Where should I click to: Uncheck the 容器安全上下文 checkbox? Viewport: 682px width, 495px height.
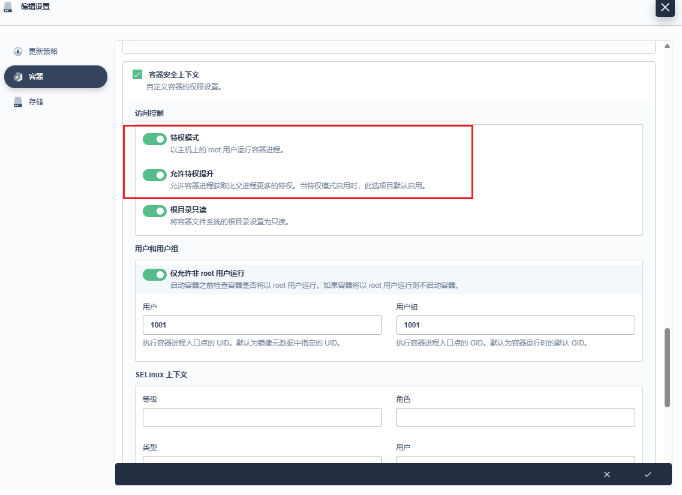[x=138, y=74]
